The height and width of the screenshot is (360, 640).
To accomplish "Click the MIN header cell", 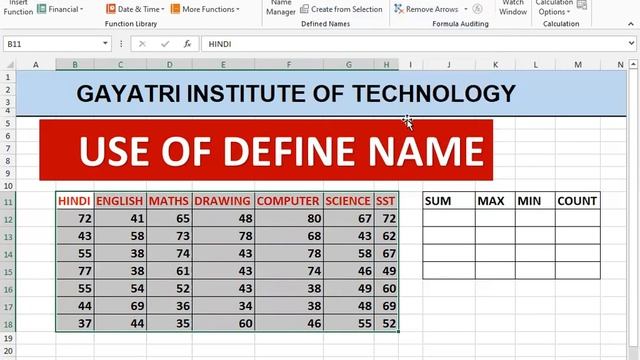I will point(535,201).
